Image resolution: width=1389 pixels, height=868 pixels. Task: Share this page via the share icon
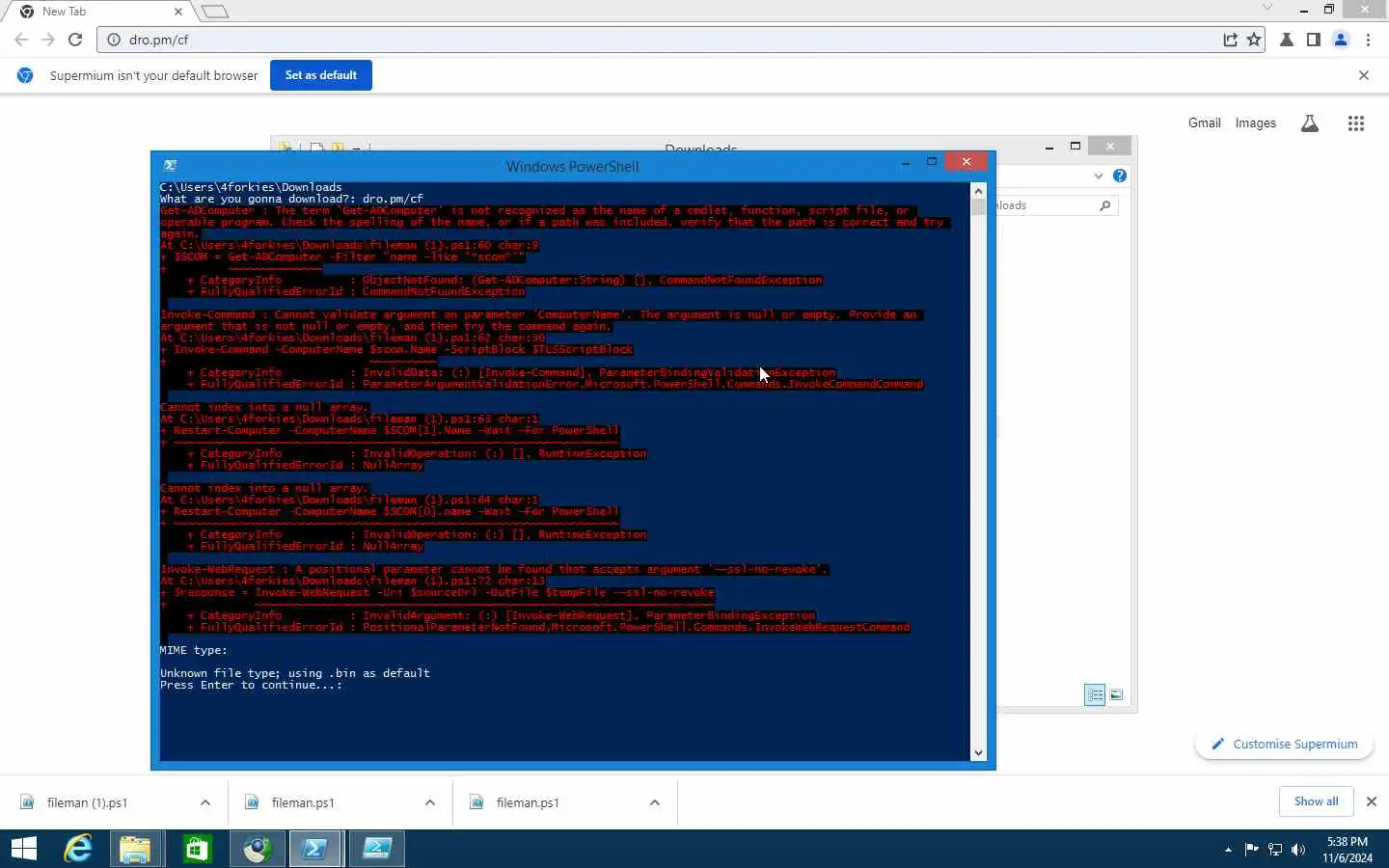[1230, 40]
